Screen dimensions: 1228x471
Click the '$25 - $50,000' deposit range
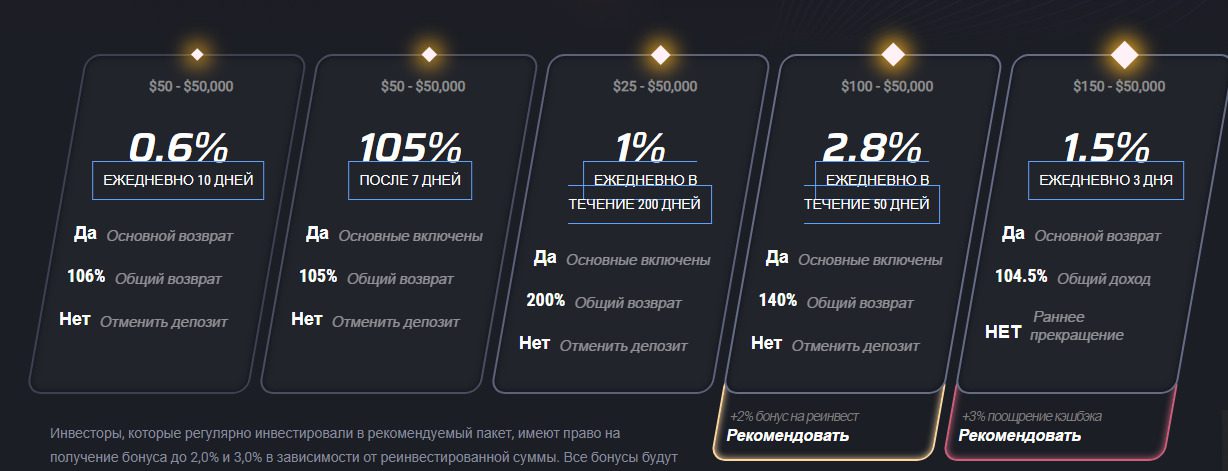(x=655, y=87)
